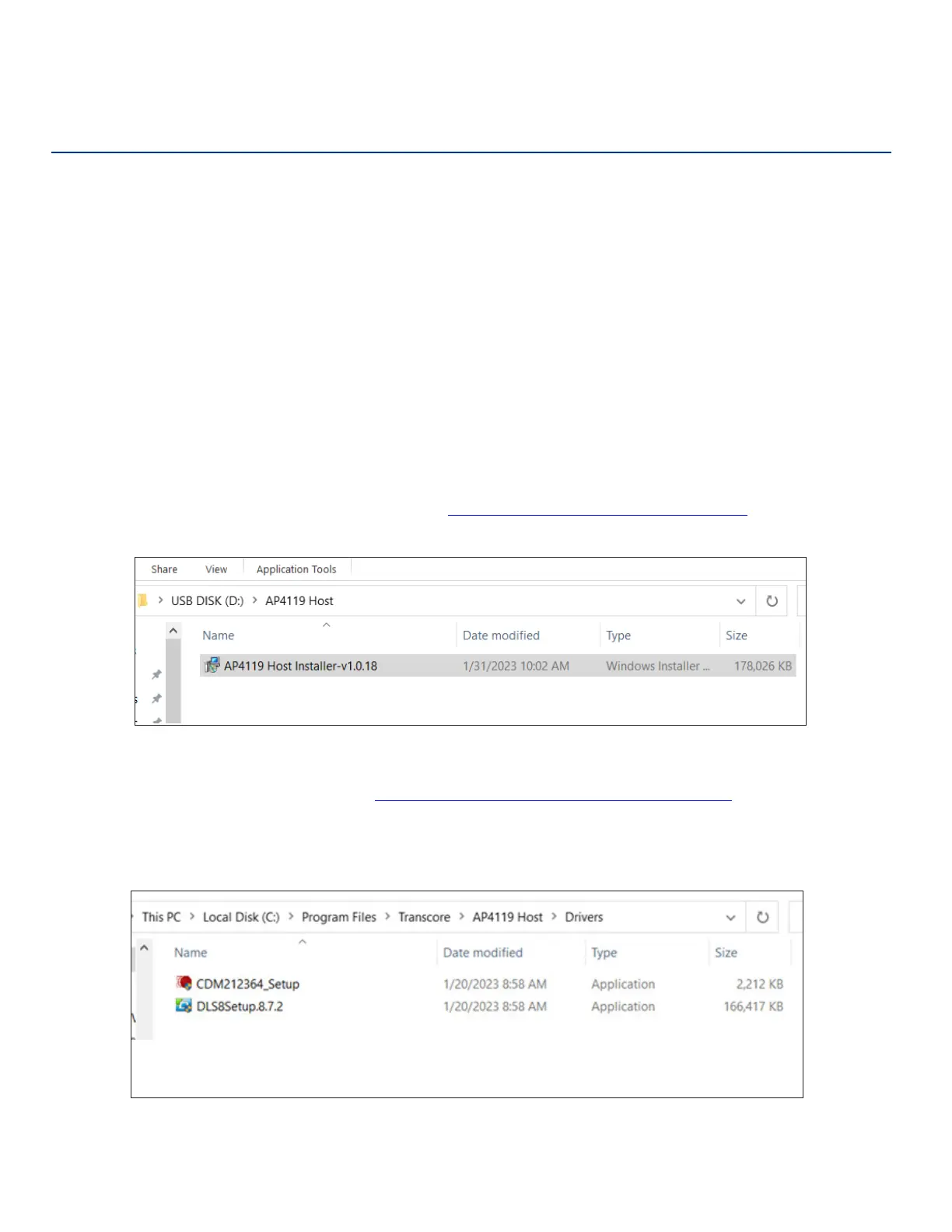The height and width of the screenshot is (1232, 952).
Task: Click the Drivers breadcrumb segment
Action: click(584, 917)
